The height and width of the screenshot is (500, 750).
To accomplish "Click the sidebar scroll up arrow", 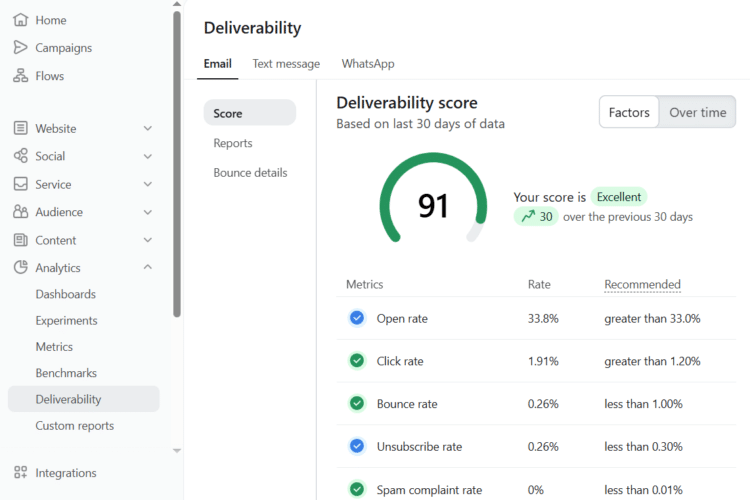I will pos(177,4).
